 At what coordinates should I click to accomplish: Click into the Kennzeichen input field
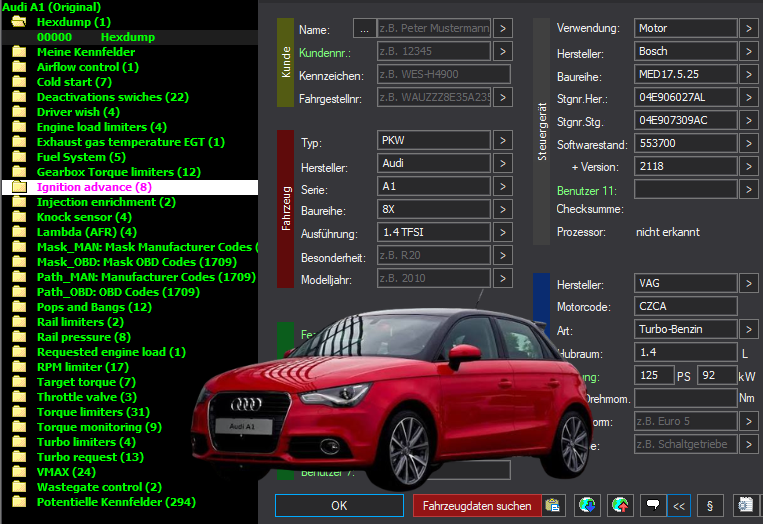tap(444, 74)
